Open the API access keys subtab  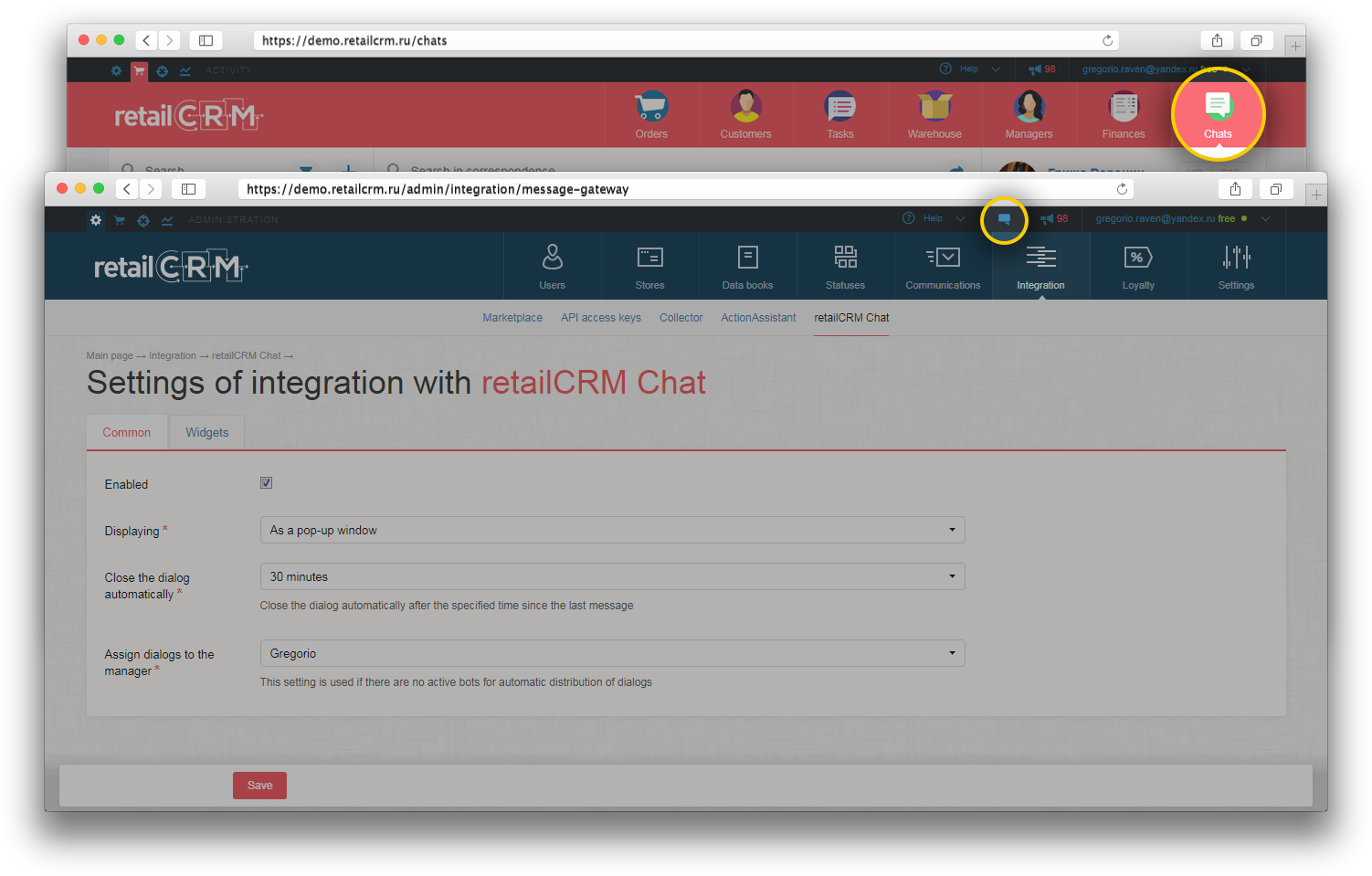pyautogui.click(x=601, y=318)
